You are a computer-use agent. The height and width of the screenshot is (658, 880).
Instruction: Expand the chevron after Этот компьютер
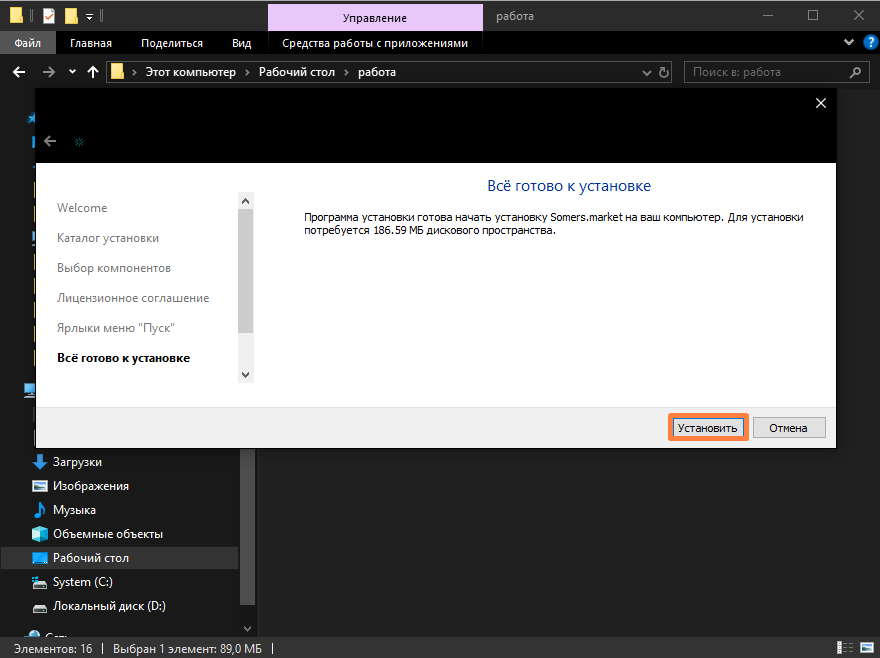(248, 72)
